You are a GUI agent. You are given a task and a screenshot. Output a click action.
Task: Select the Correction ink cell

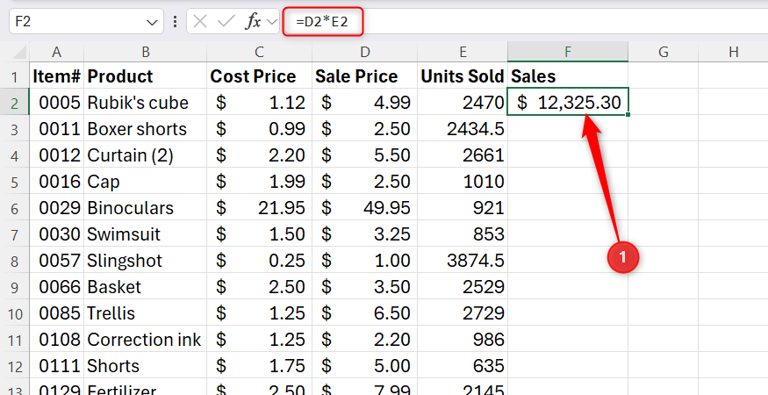pyautogui.click(x=145, y=340)
